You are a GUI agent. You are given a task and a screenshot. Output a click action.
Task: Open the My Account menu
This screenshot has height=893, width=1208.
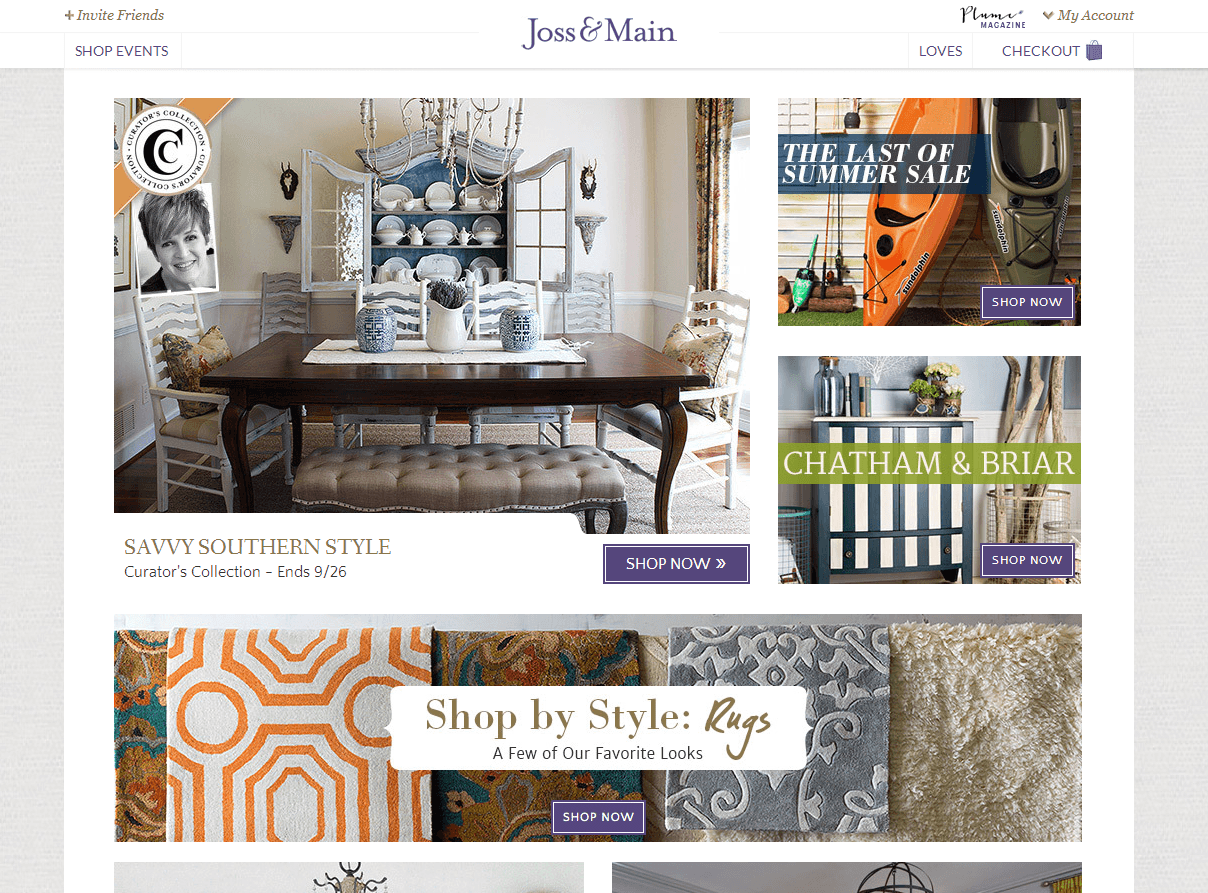[1096, 15]
